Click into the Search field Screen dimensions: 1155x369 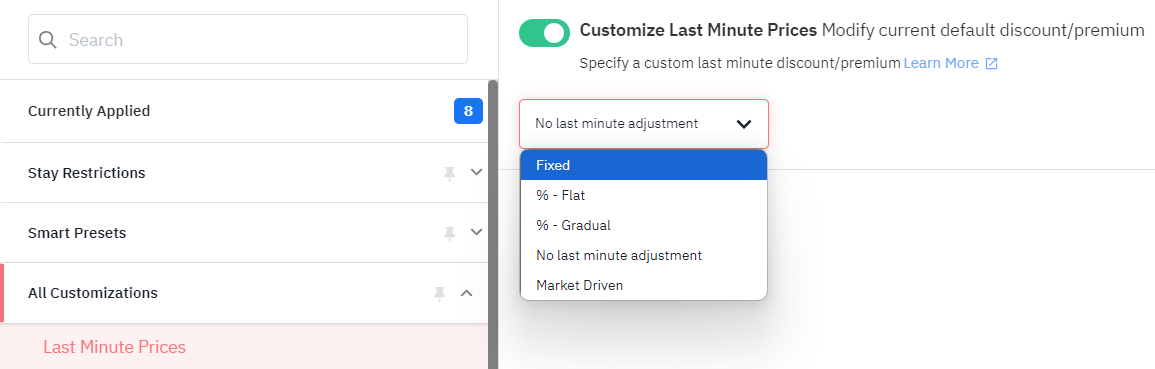pos(248,39)
